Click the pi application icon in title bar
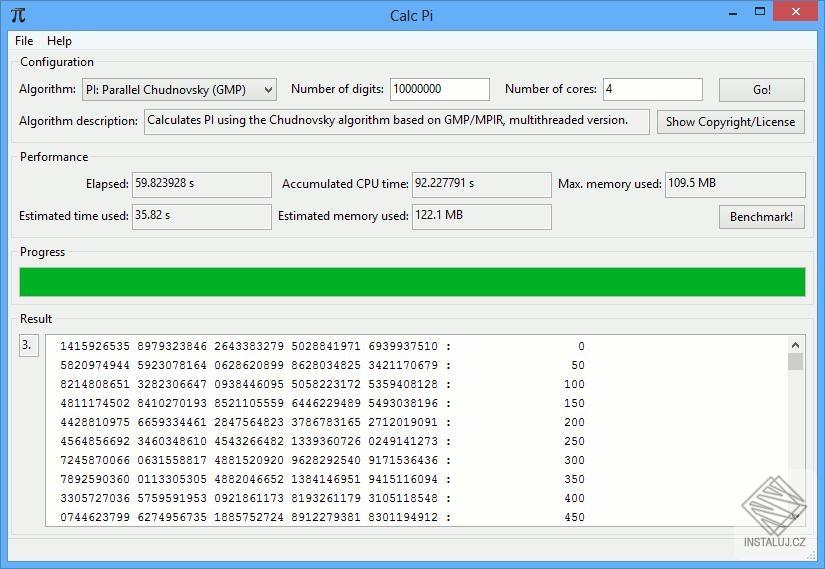The image size is (825, 569). point(18,15)
